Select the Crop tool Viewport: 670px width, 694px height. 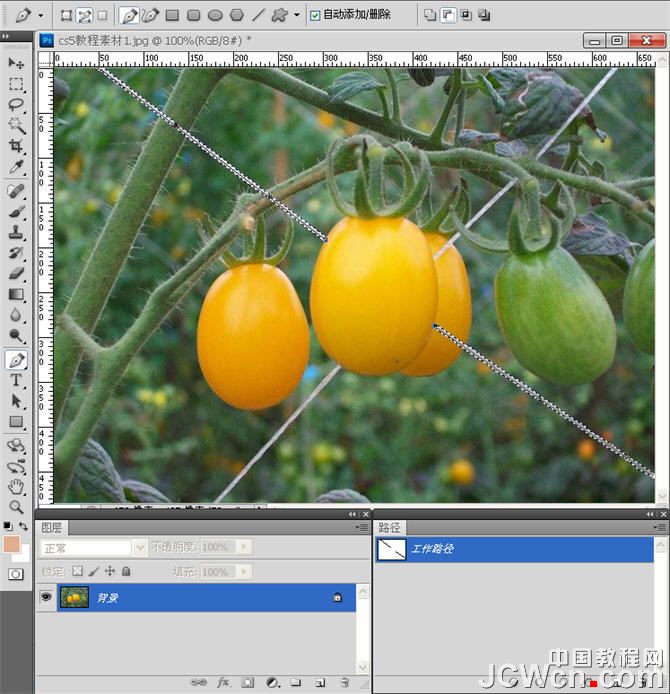point(16,146)
